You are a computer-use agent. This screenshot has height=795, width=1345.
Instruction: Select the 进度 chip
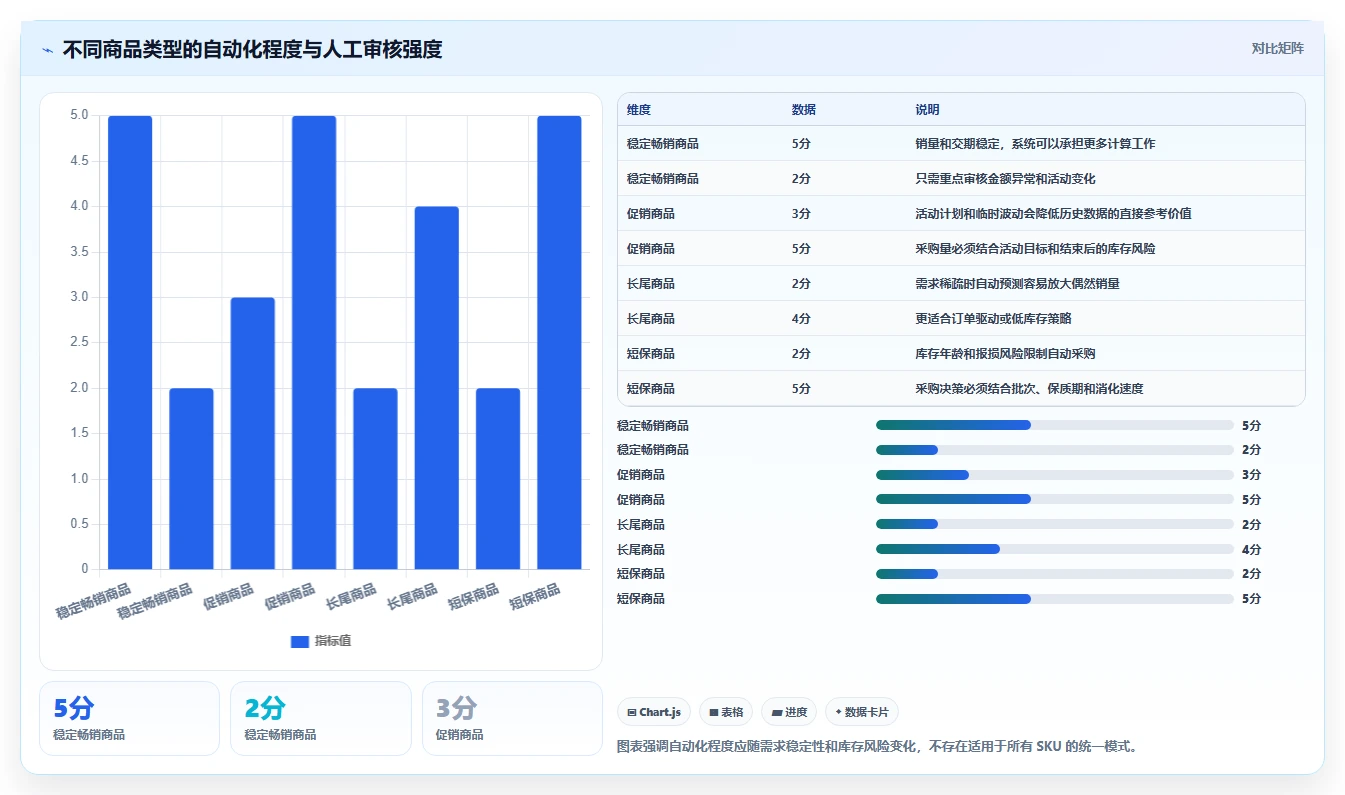(x=789, y=712)
